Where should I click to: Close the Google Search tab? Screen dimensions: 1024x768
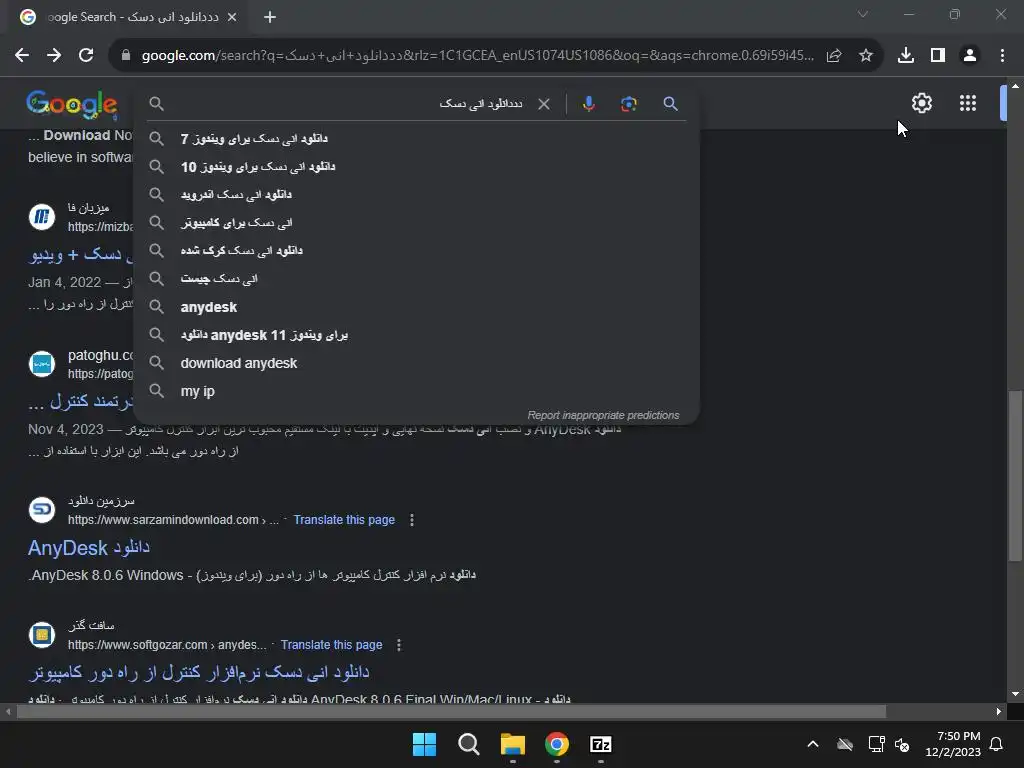(x=232, y=17)
